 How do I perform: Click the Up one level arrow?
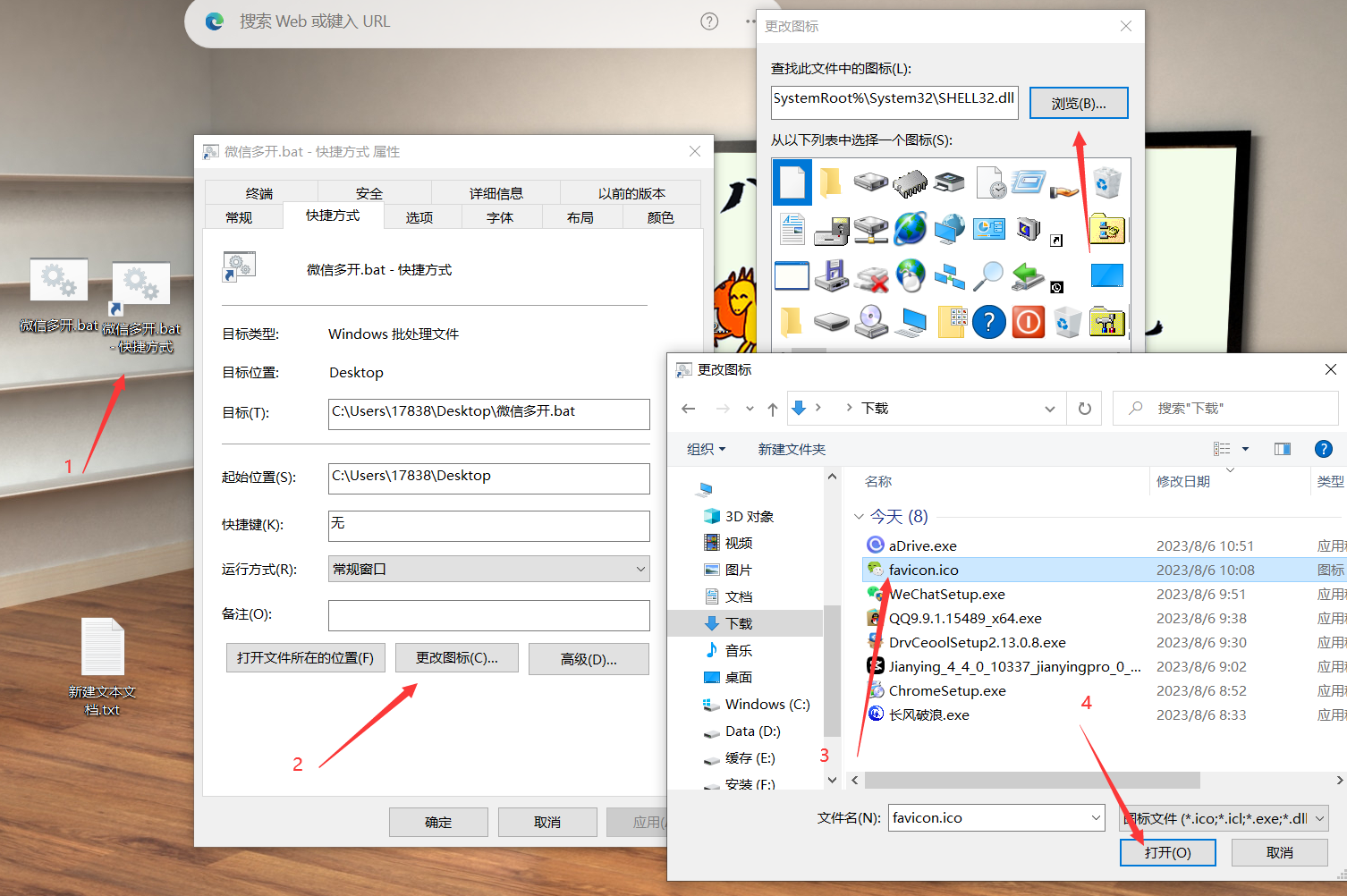[773, 409]
